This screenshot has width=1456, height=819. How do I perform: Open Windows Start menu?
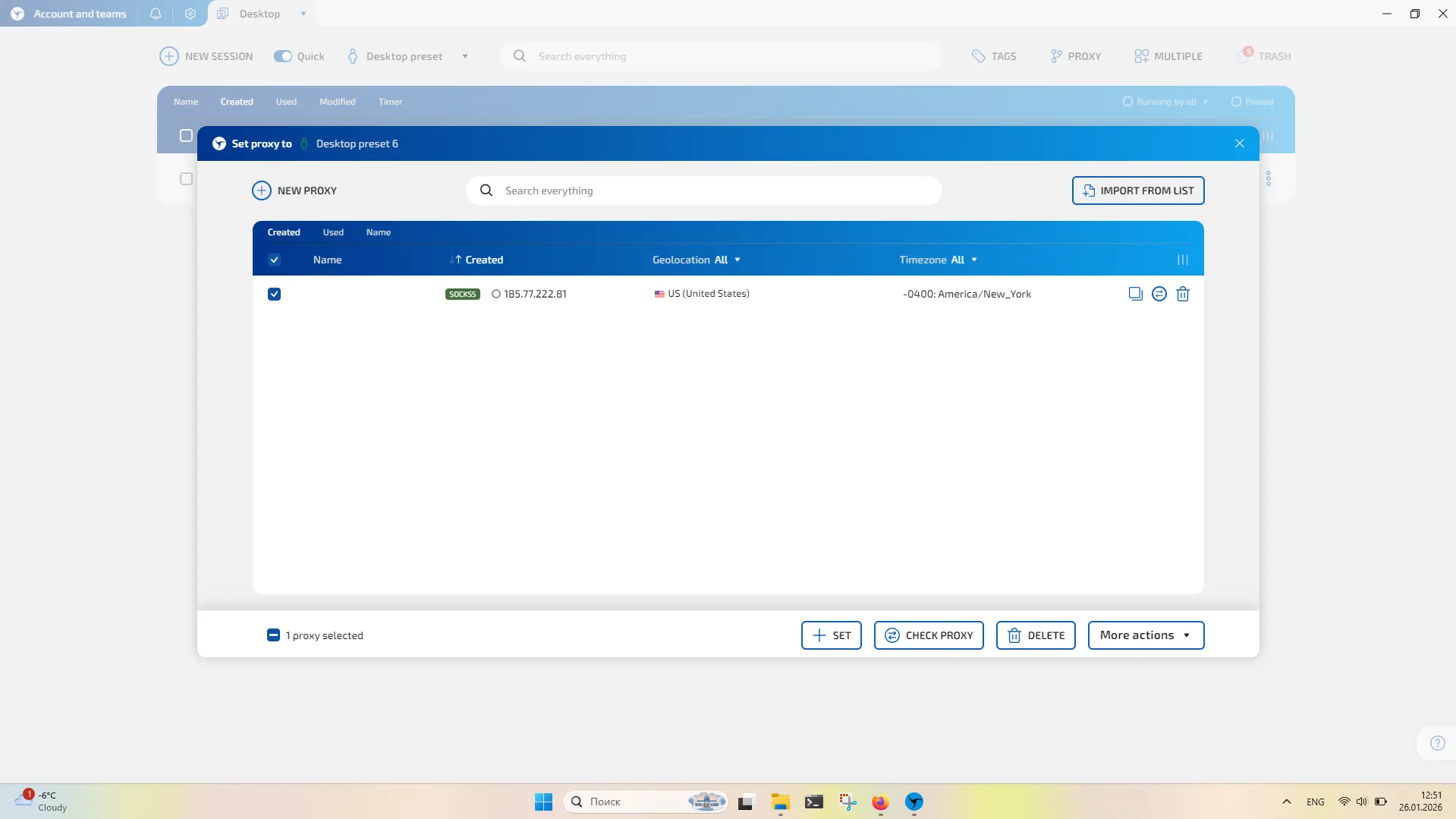pos(543,802)
